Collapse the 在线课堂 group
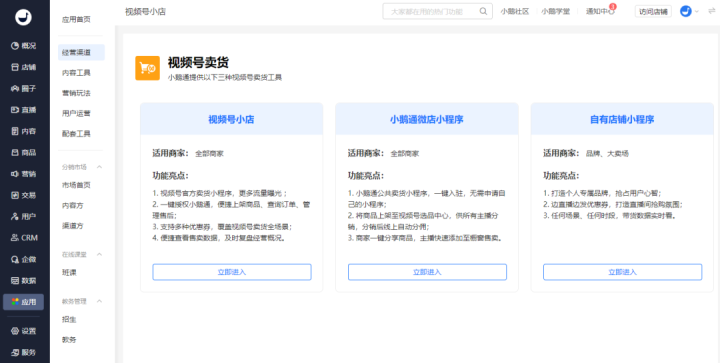 click(99, 254)
